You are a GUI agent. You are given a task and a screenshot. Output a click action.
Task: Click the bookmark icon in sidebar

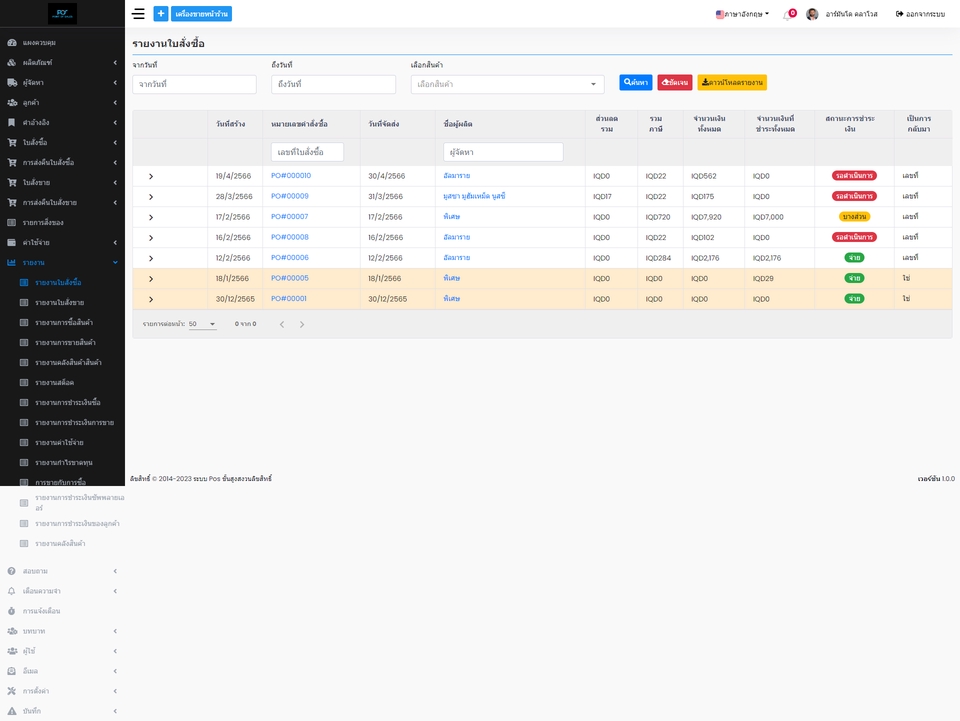coord(12,122)
